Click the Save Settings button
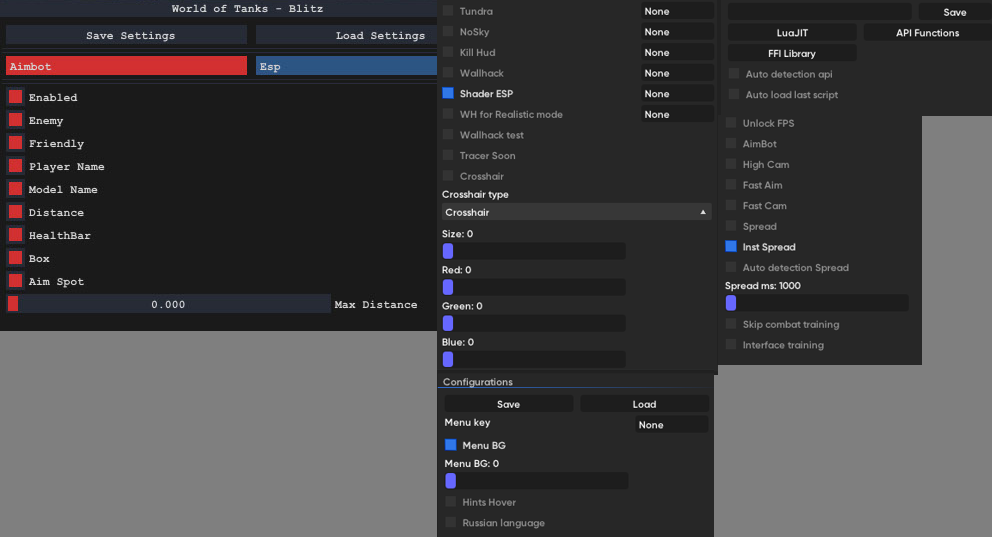The image size is (992, 537). (x=127, y=35)
